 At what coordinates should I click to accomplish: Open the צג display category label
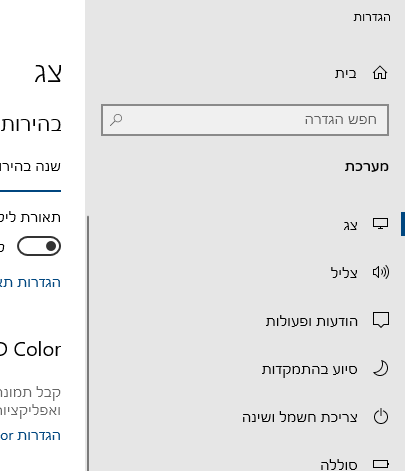[x=350, y=226]
